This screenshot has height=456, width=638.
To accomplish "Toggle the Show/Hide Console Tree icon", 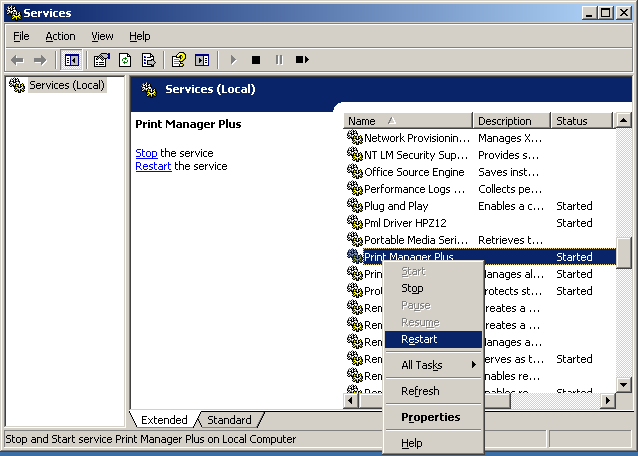I will point(72,60).
